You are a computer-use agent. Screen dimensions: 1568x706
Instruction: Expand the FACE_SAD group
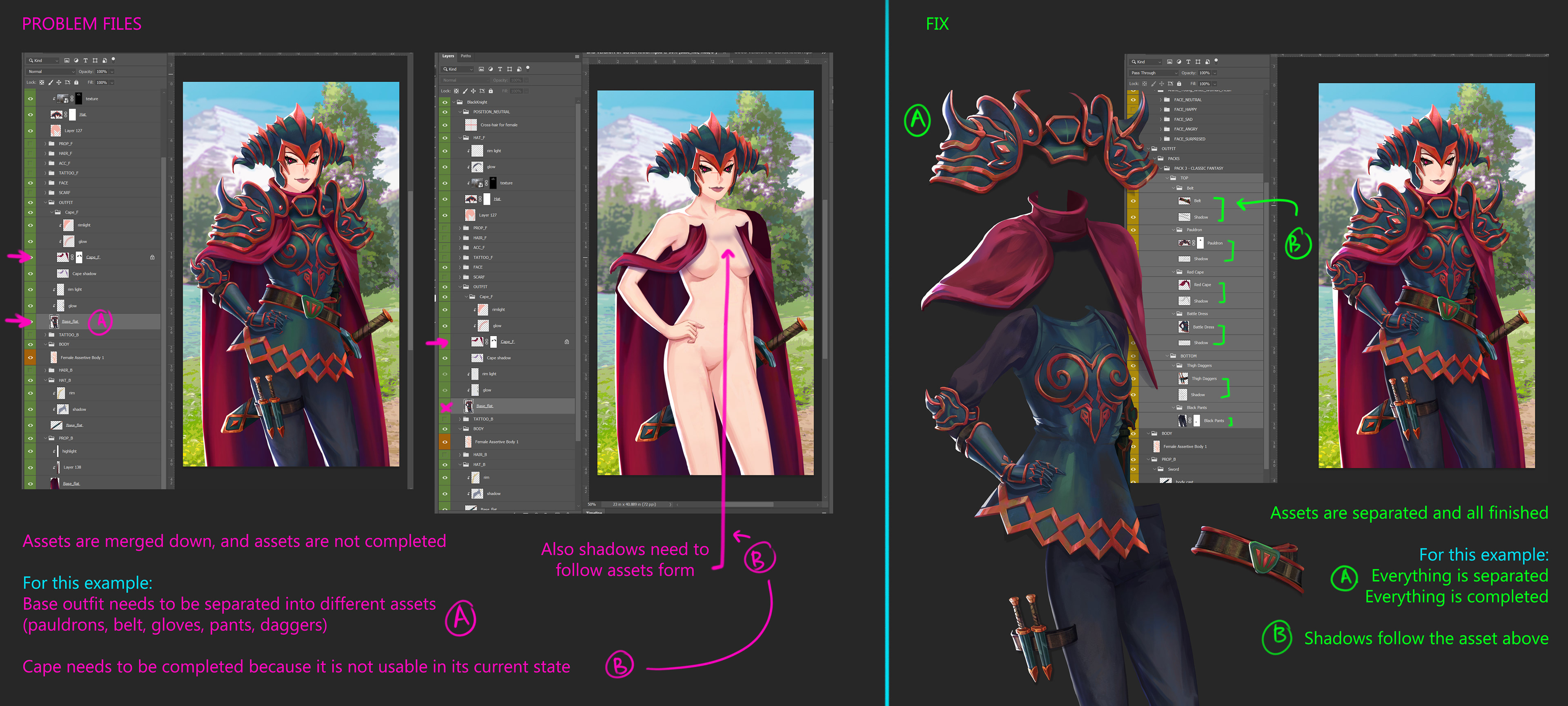click(x=1161, y=119)
